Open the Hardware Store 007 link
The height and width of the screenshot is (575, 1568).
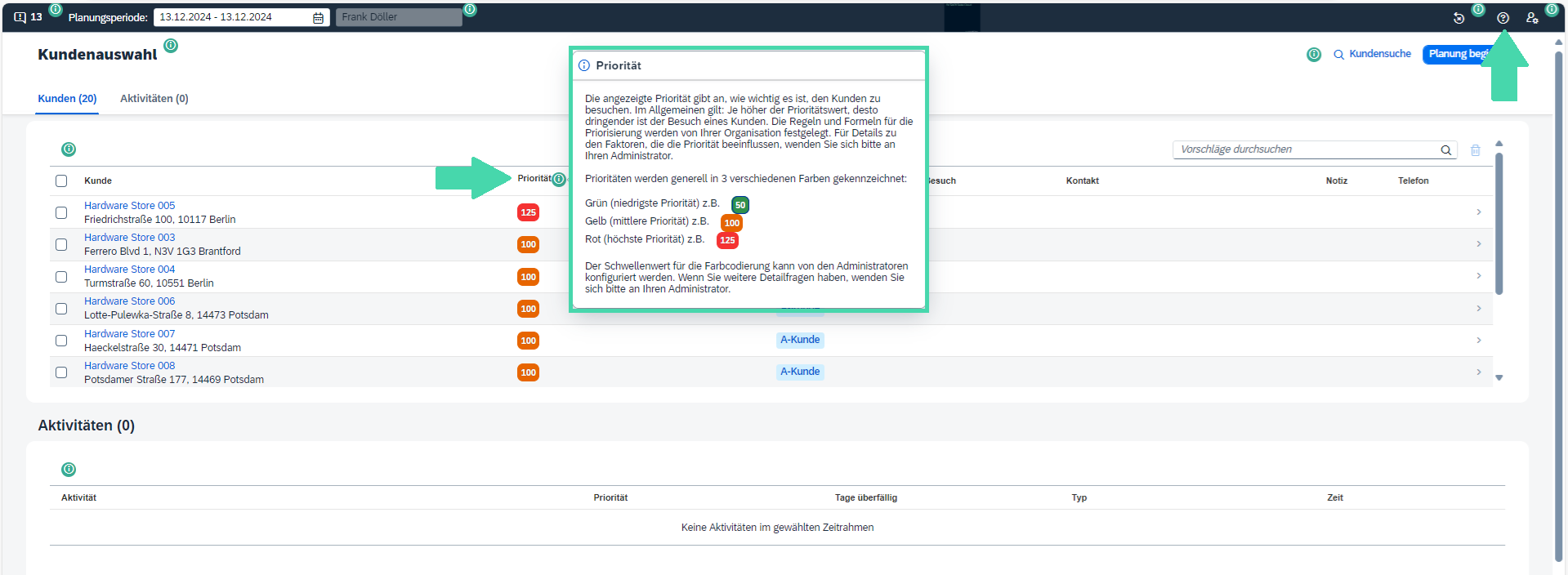(129, 334)
